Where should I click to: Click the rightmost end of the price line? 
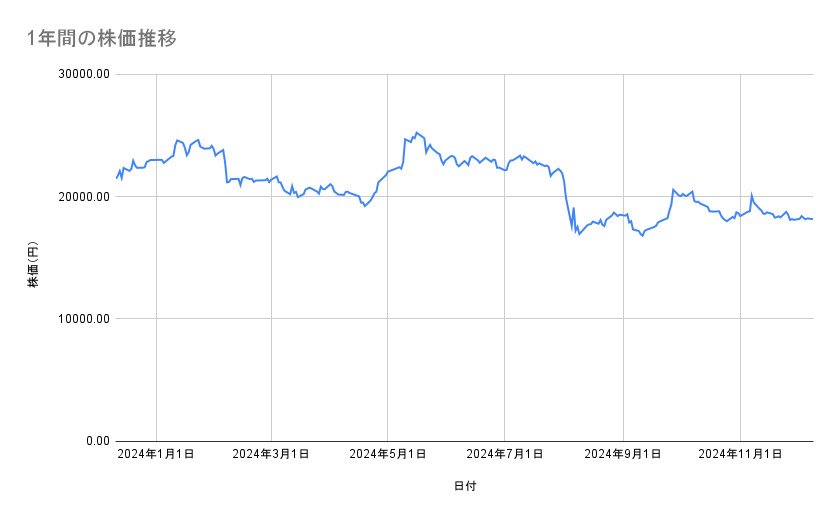click(812, 219)
